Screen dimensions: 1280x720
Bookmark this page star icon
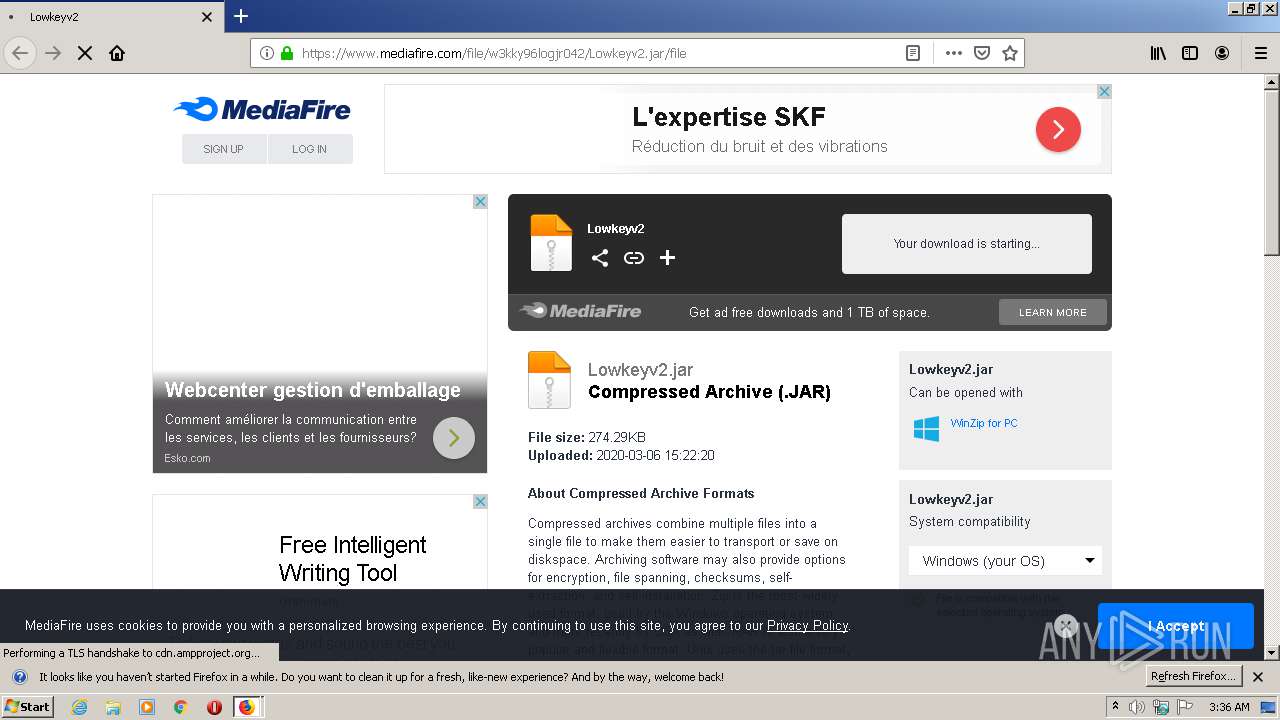[1010, 53]
